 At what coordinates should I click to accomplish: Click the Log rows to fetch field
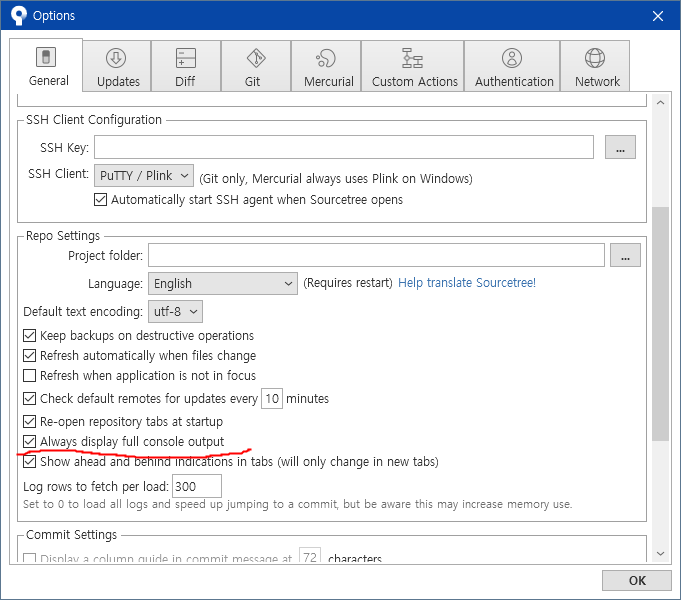click(x=197, y=486)
